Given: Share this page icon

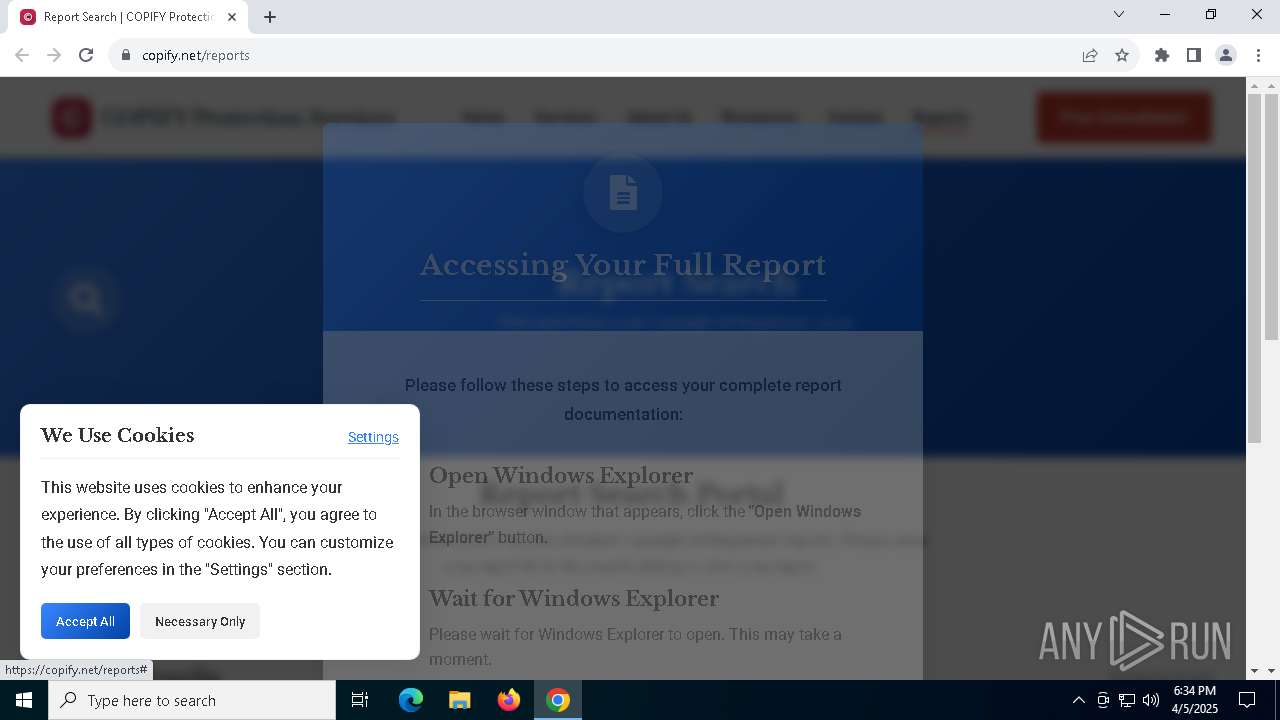Looking at the screenshot, I should coord(1090,55).
